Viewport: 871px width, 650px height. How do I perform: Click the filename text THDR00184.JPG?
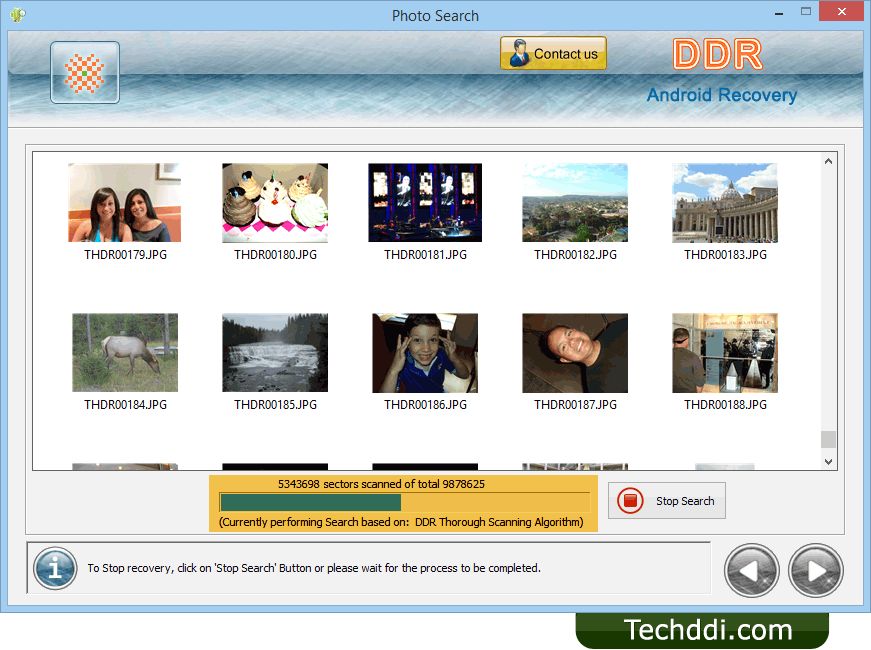click(x=126, y=404)
